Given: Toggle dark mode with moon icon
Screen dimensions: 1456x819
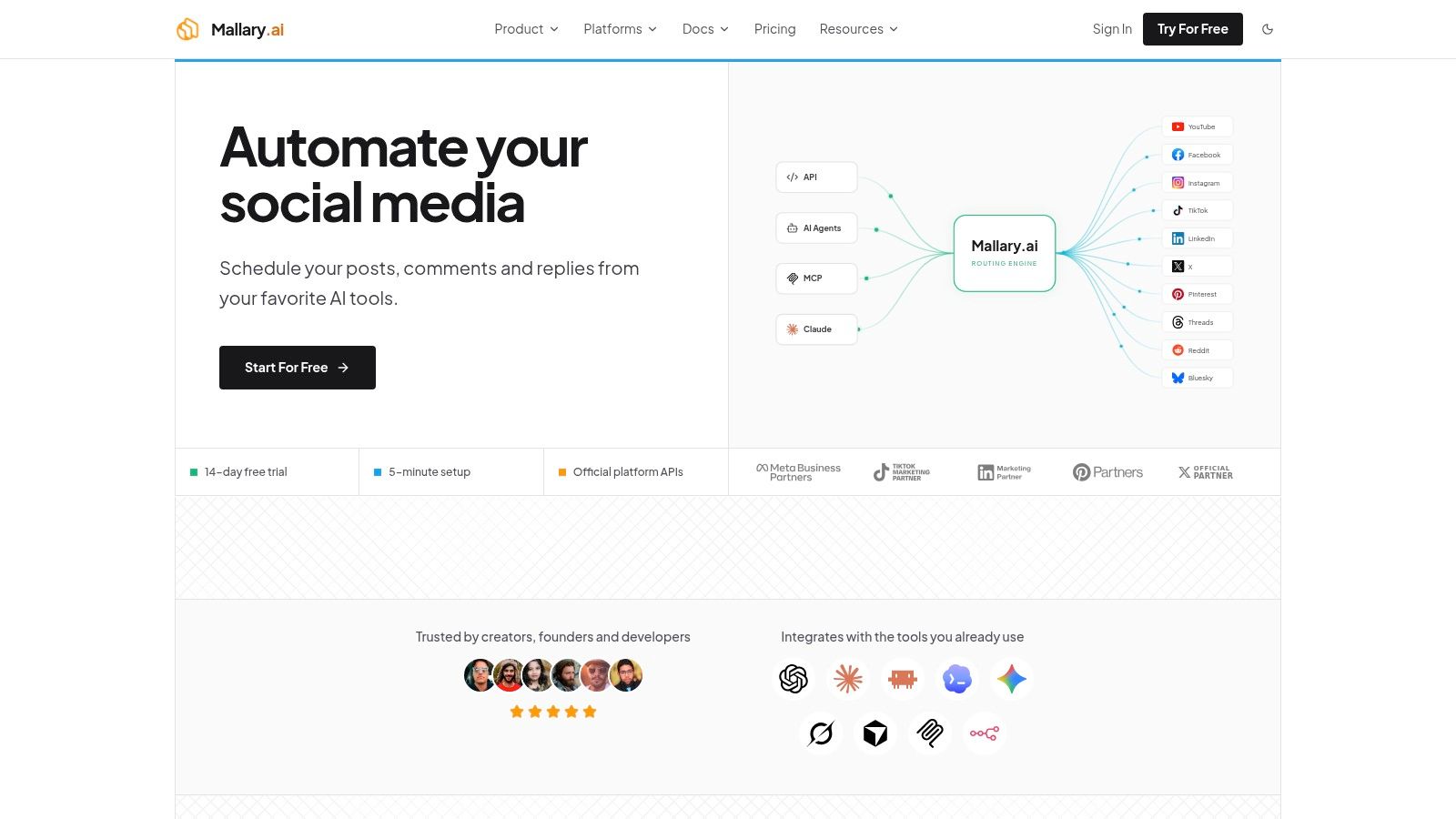Looking at the screenshot, I should (1268, 29).
